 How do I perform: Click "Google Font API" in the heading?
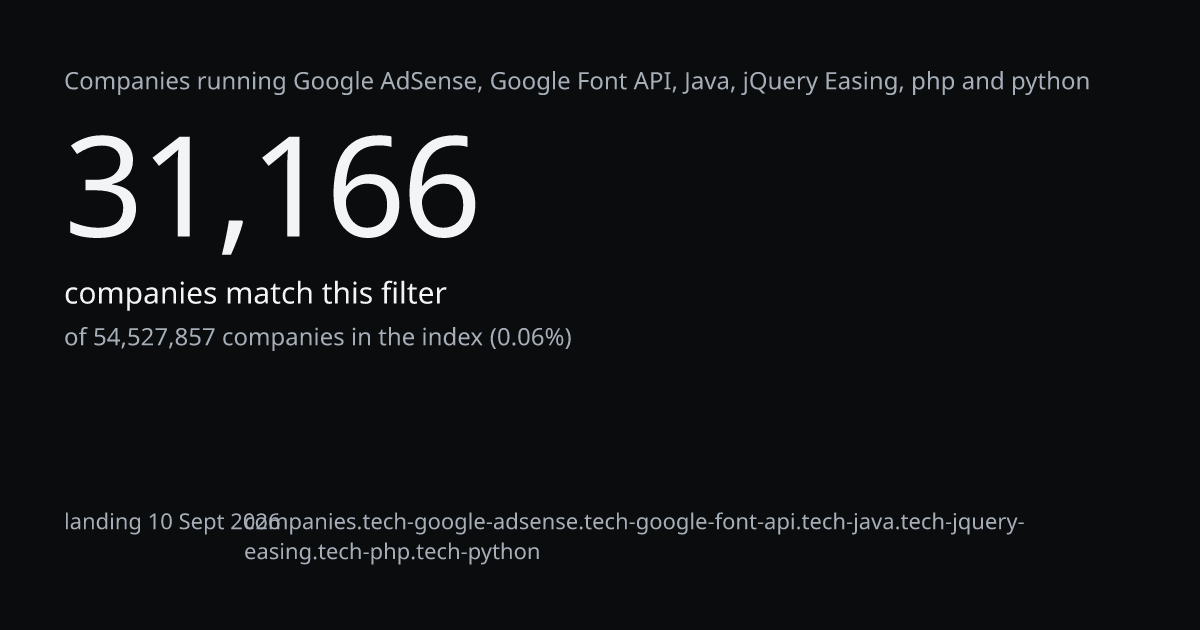pyautogui.click(x=582, y=82)
